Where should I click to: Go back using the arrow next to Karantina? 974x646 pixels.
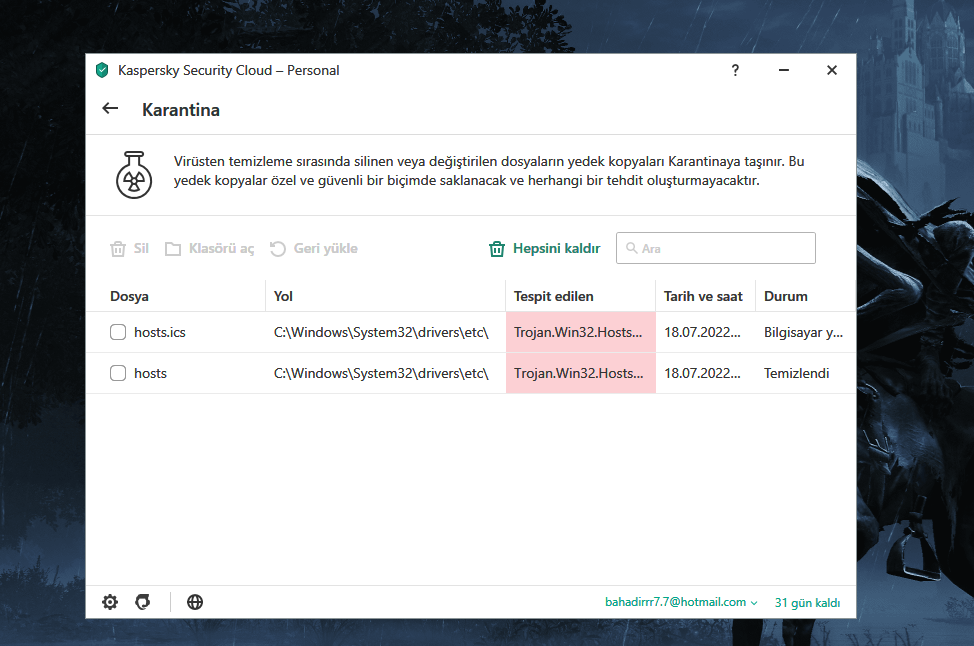point(110,109)
